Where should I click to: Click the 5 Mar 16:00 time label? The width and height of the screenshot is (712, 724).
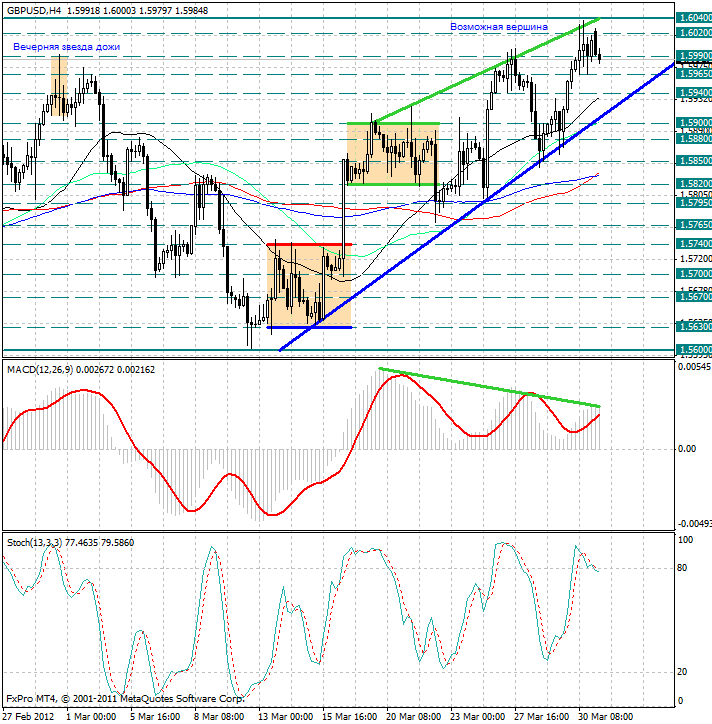click(155, 717)
